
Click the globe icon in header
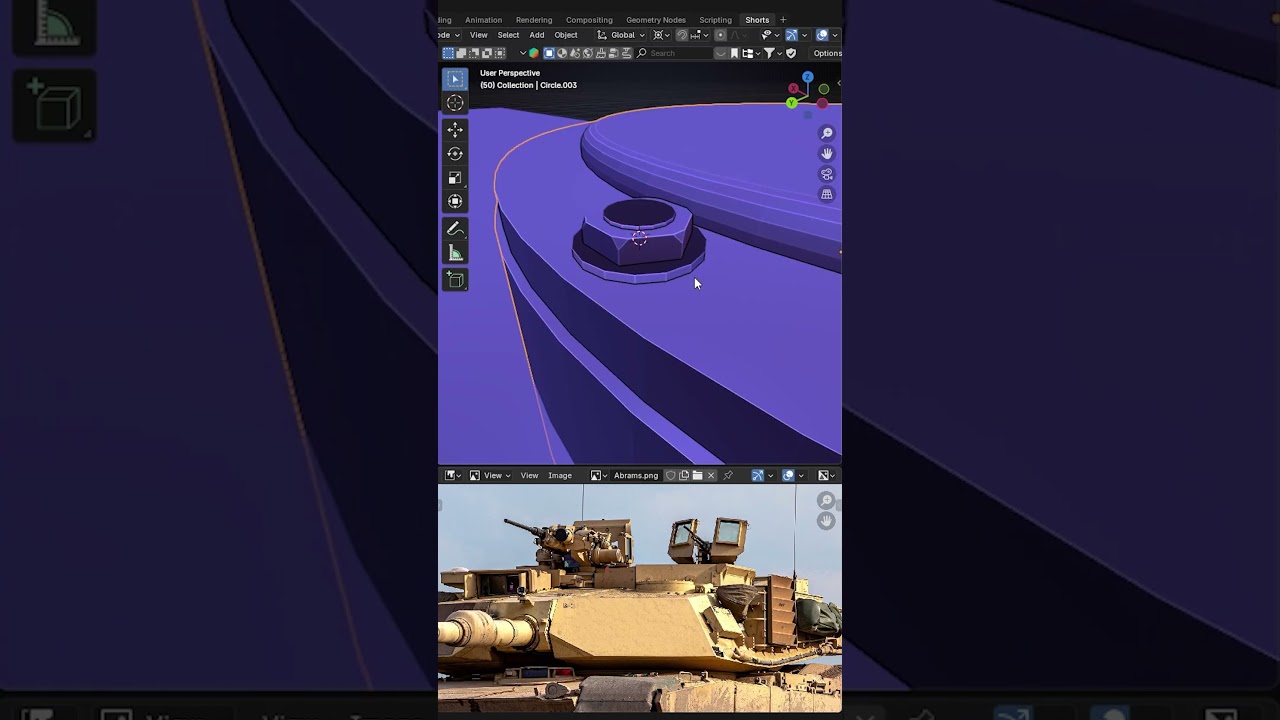point(588,53)
